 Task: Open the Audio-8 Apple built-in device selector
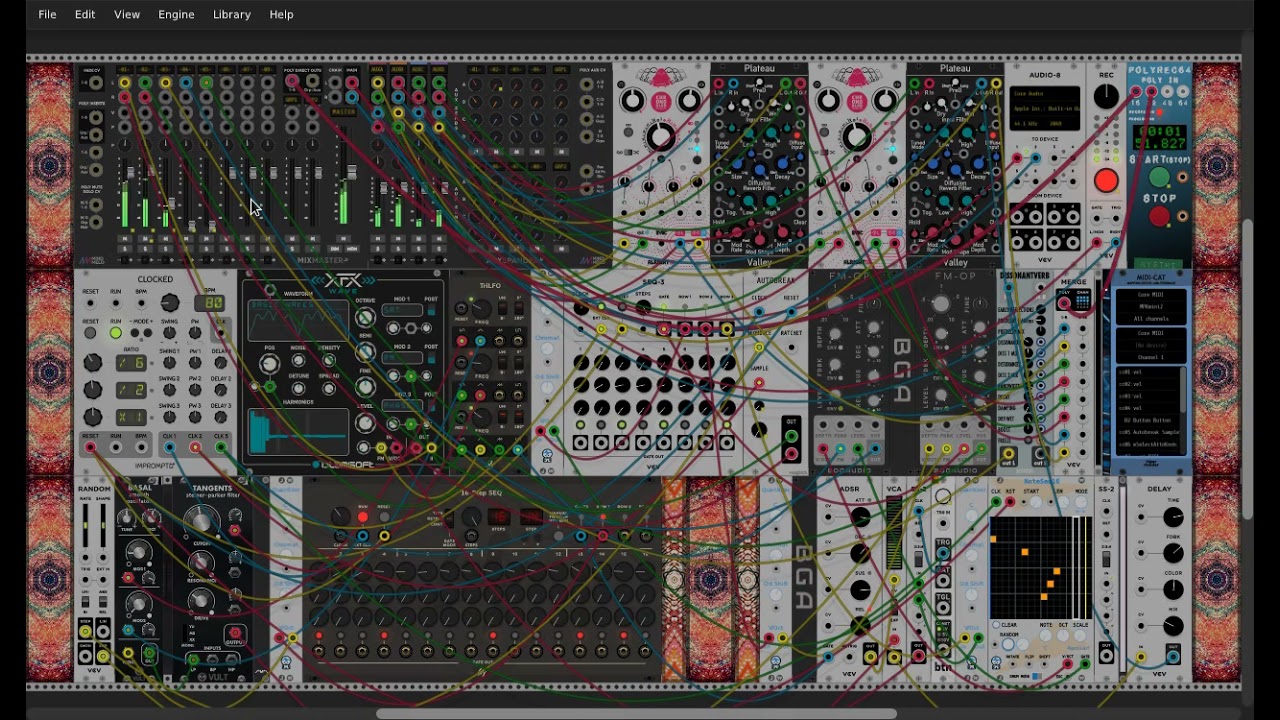pos(1045,108)
